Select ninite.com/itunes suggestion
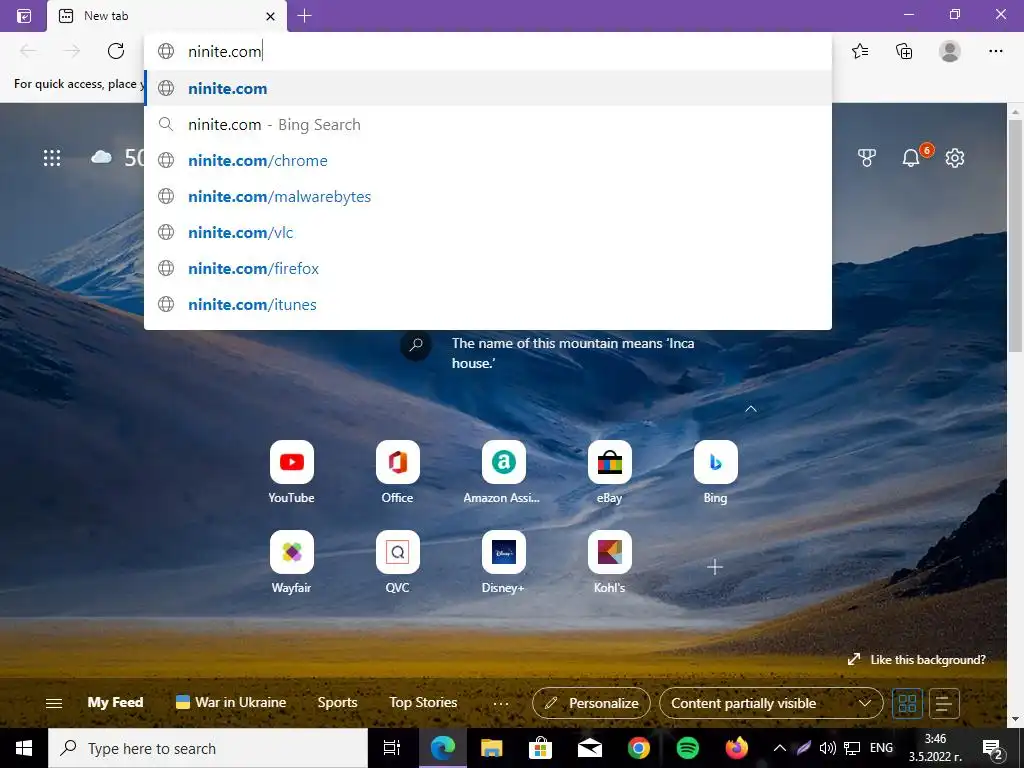 (x=488, y=304)
